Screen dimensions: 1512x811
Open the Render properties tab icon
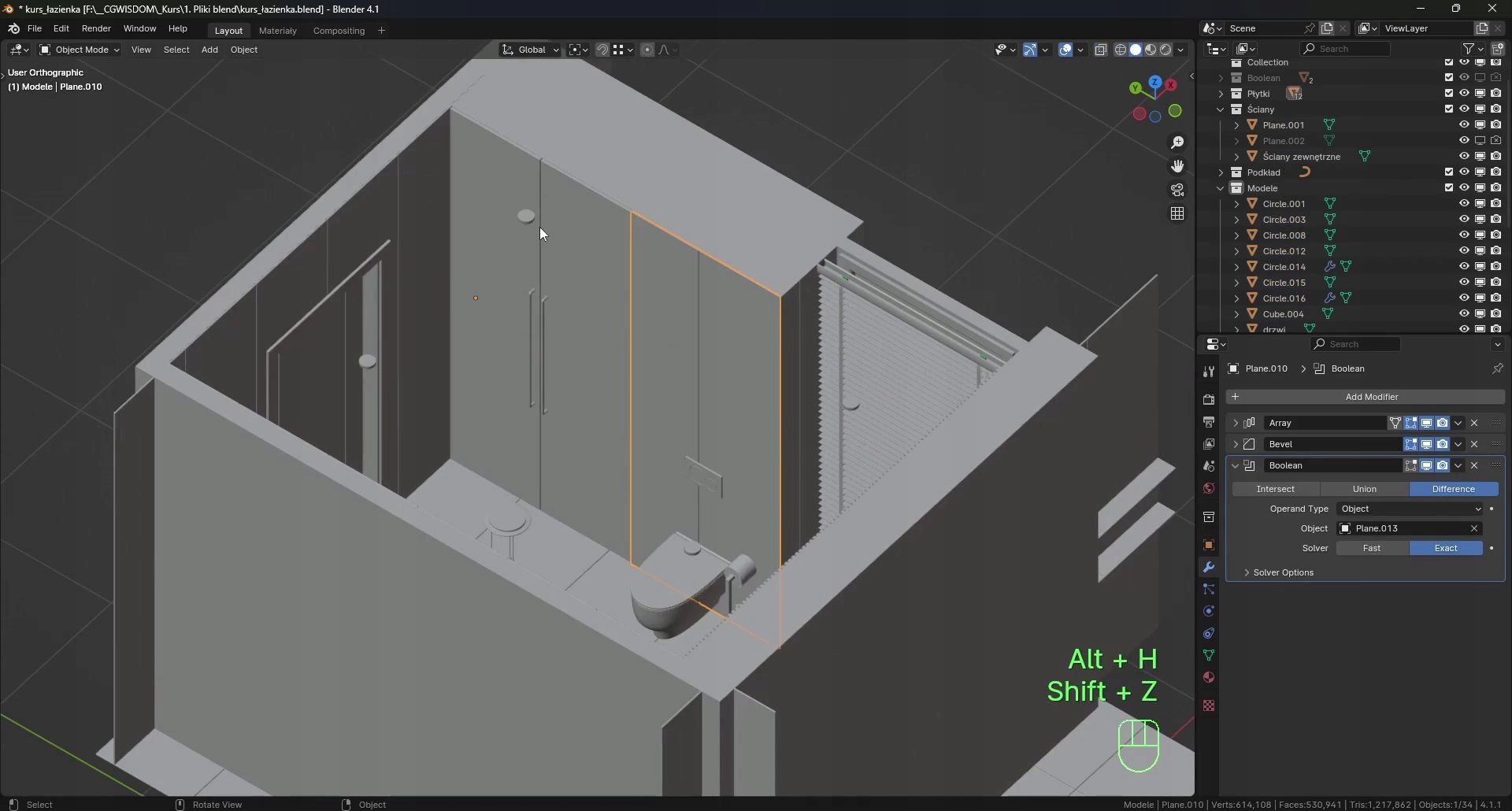1209,400
